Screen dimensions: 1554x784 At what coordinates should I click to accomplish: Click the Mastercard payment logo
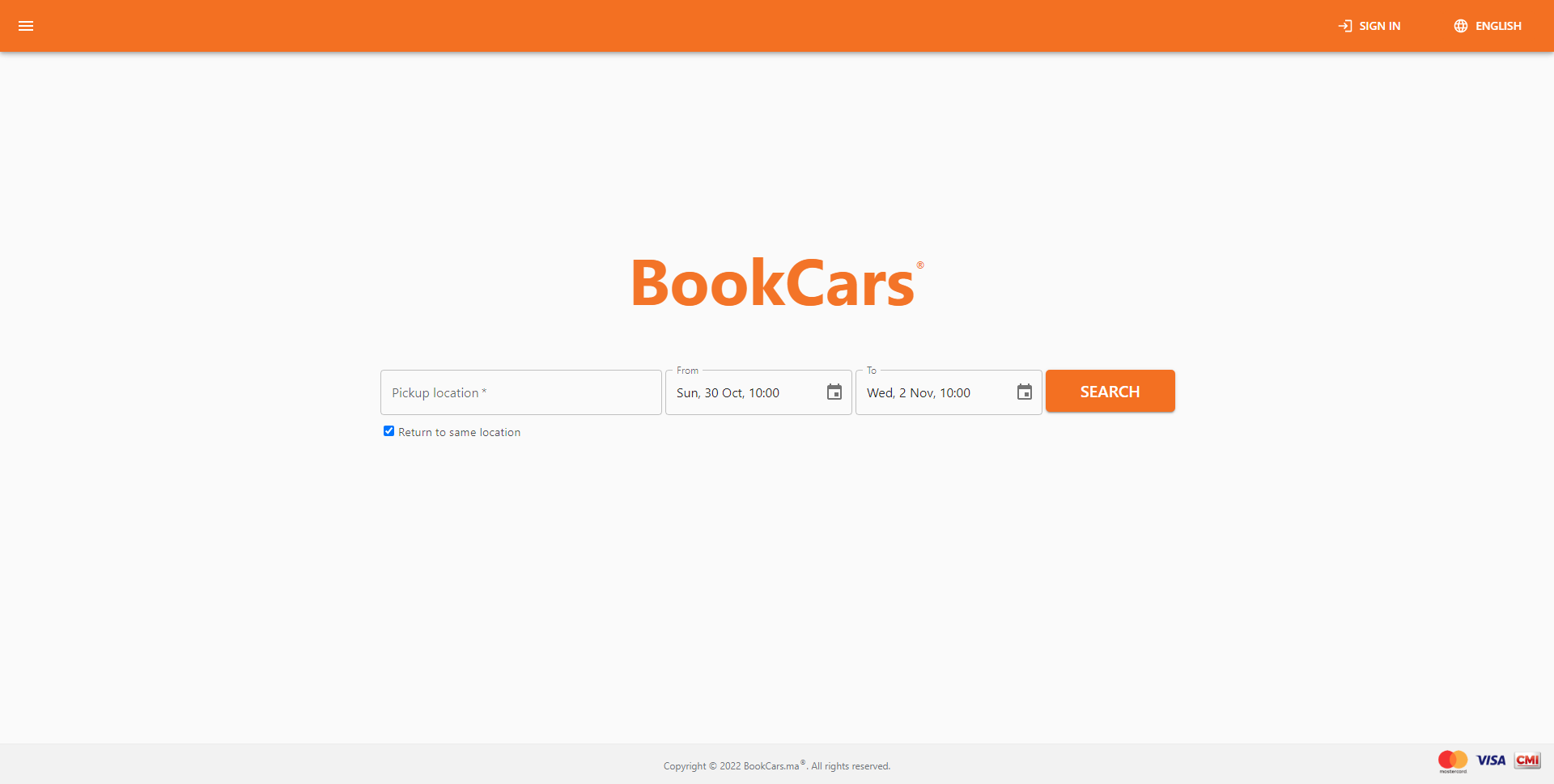coord(1453,761)
